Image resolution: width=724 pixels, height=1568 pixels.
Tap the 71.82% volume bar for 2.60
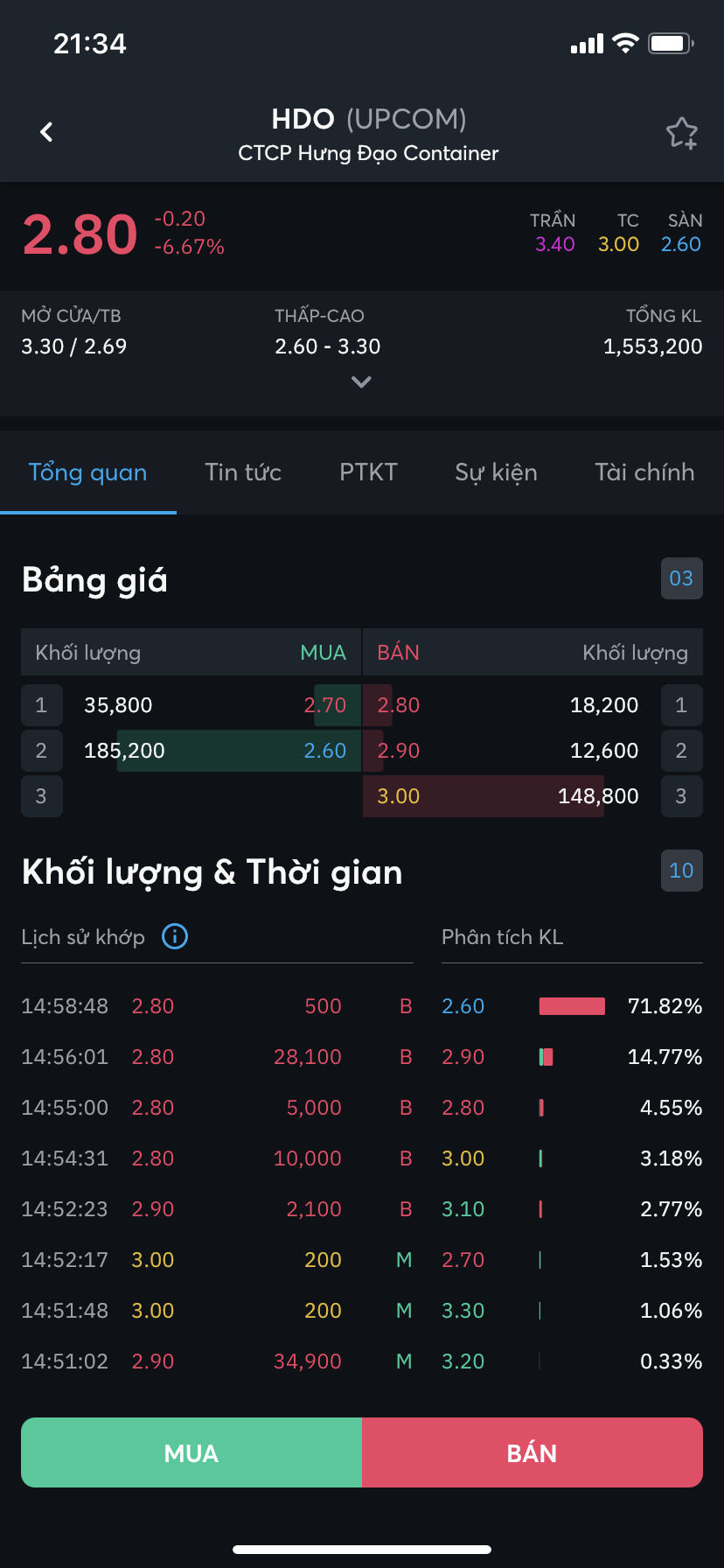[572, 1006]
